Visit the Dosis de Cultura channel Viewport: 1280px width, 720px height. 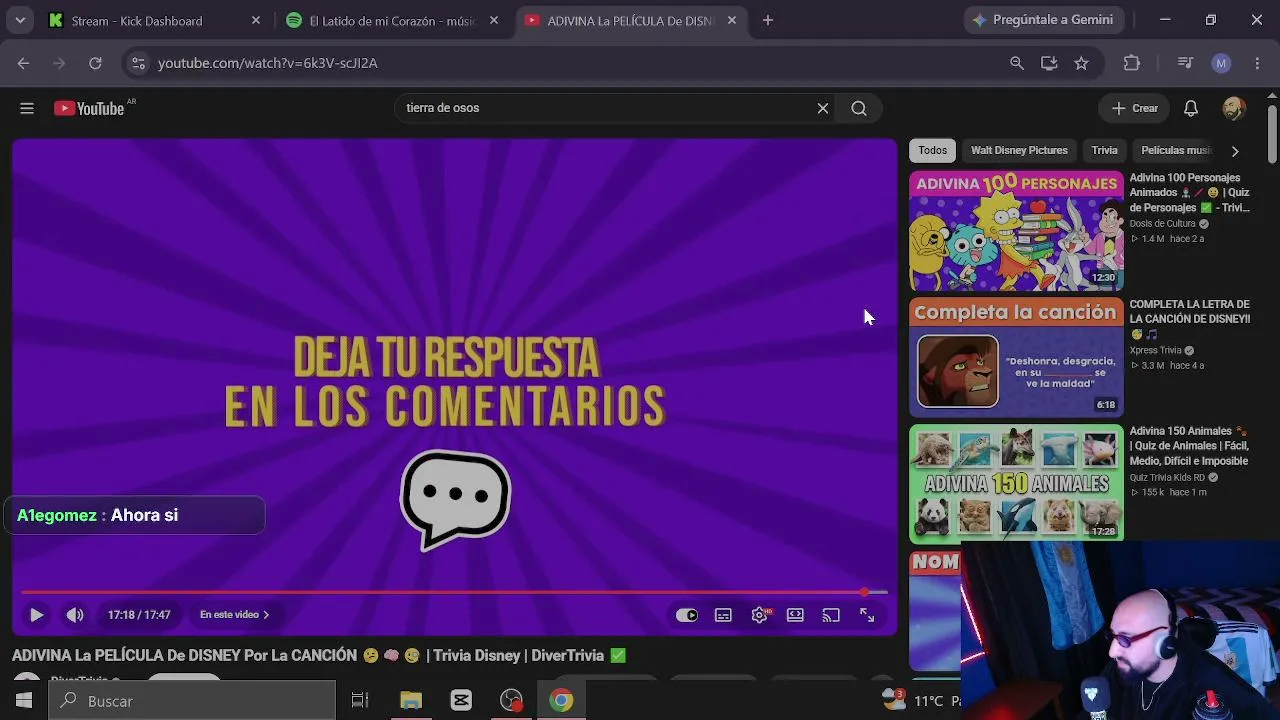[x=1163, y=224]
